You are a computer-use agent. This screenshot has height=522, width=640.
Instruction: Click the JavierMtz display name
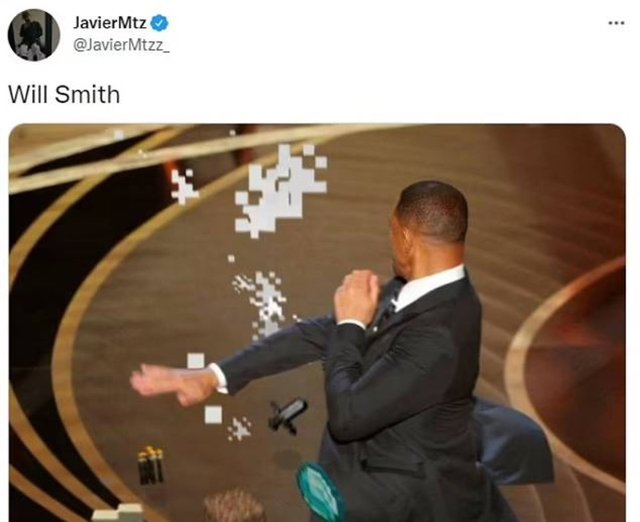click(110, 22)
